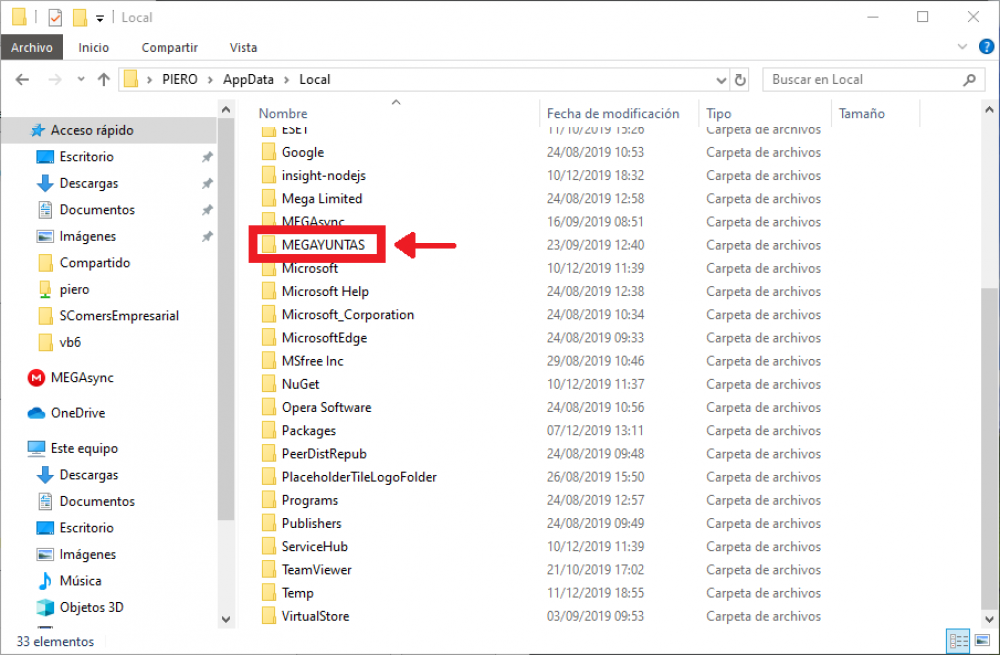Open the Customize Quick Access Toolbar dropdown
The height and width of the screenshot is (655, 1000).
point(100,18)
